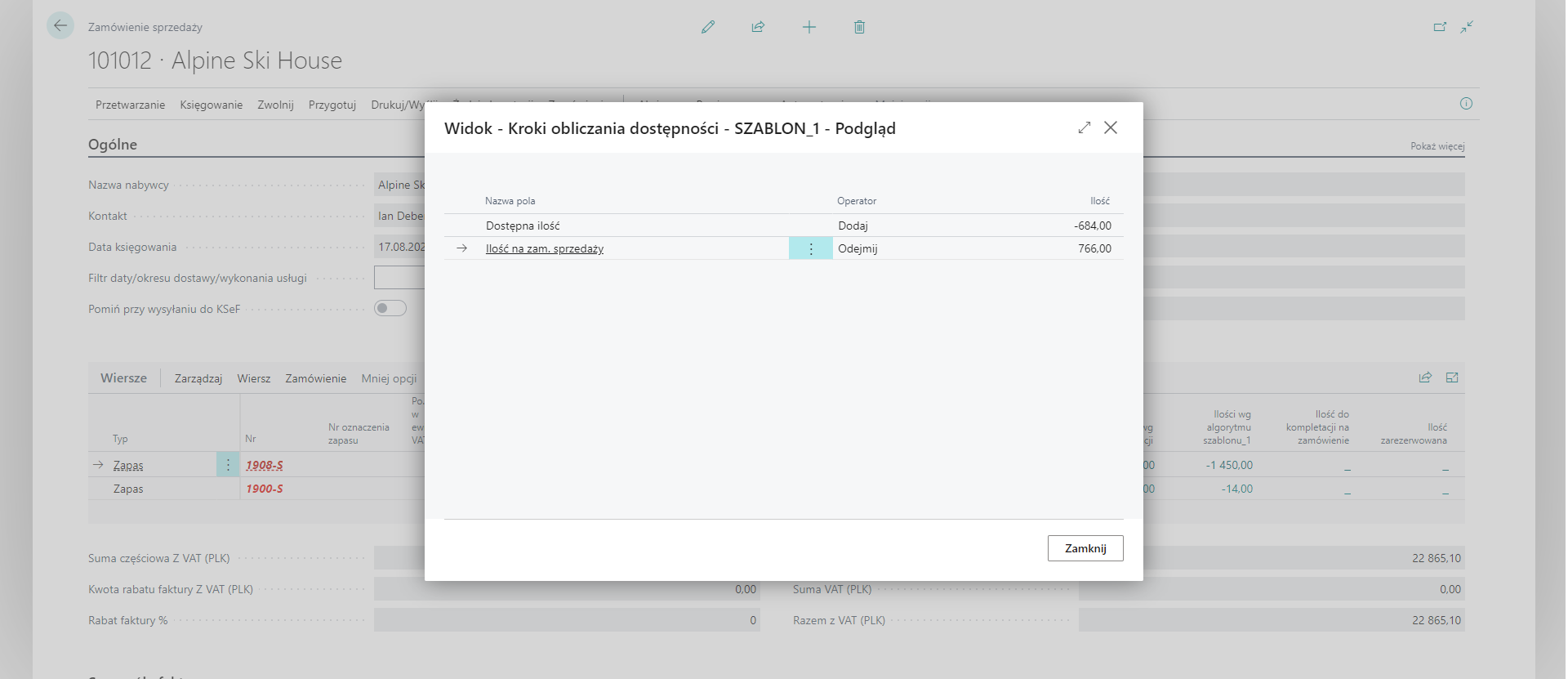Click the back arrow icon
Image resolution: width=1568 pixels, height=679 pixels.
coord(60,26)
